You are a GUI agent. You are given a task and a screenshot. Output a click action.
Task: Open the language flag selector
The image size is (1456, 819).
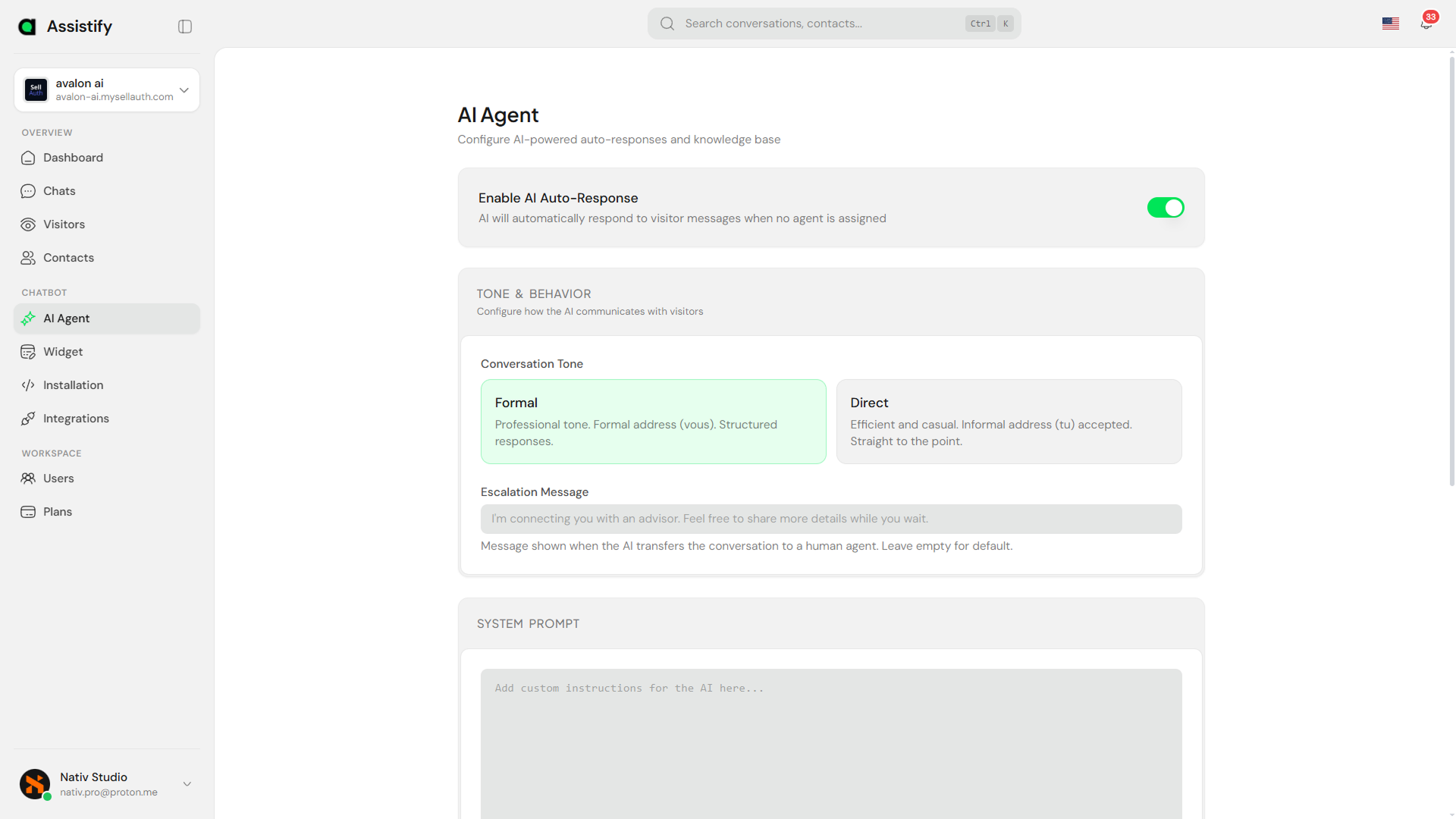click(x=1391, y=24)
